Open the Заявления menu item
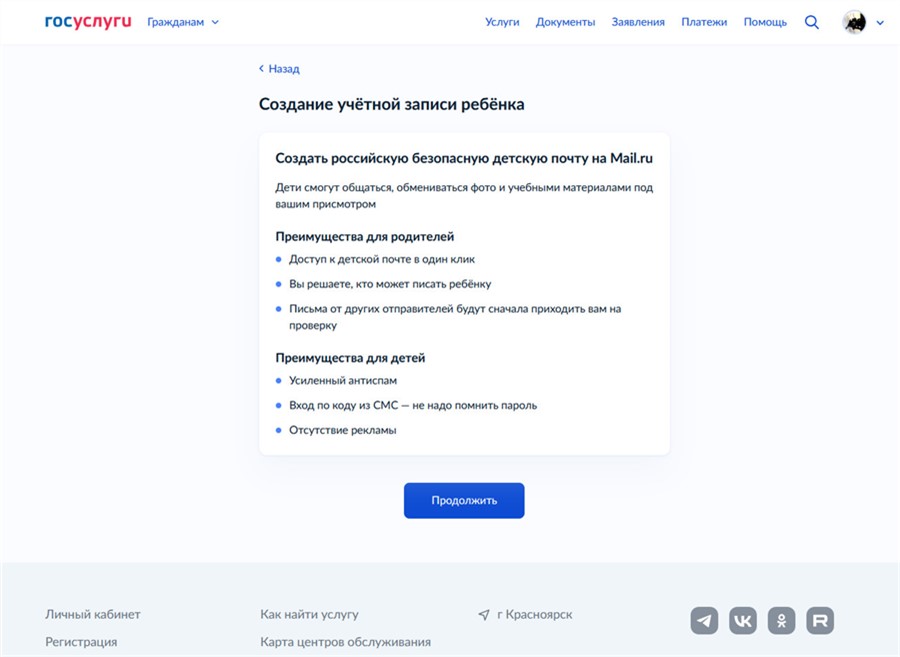This screenshot has height=657, width=900. pyautogui.click(x=638, y=22)
